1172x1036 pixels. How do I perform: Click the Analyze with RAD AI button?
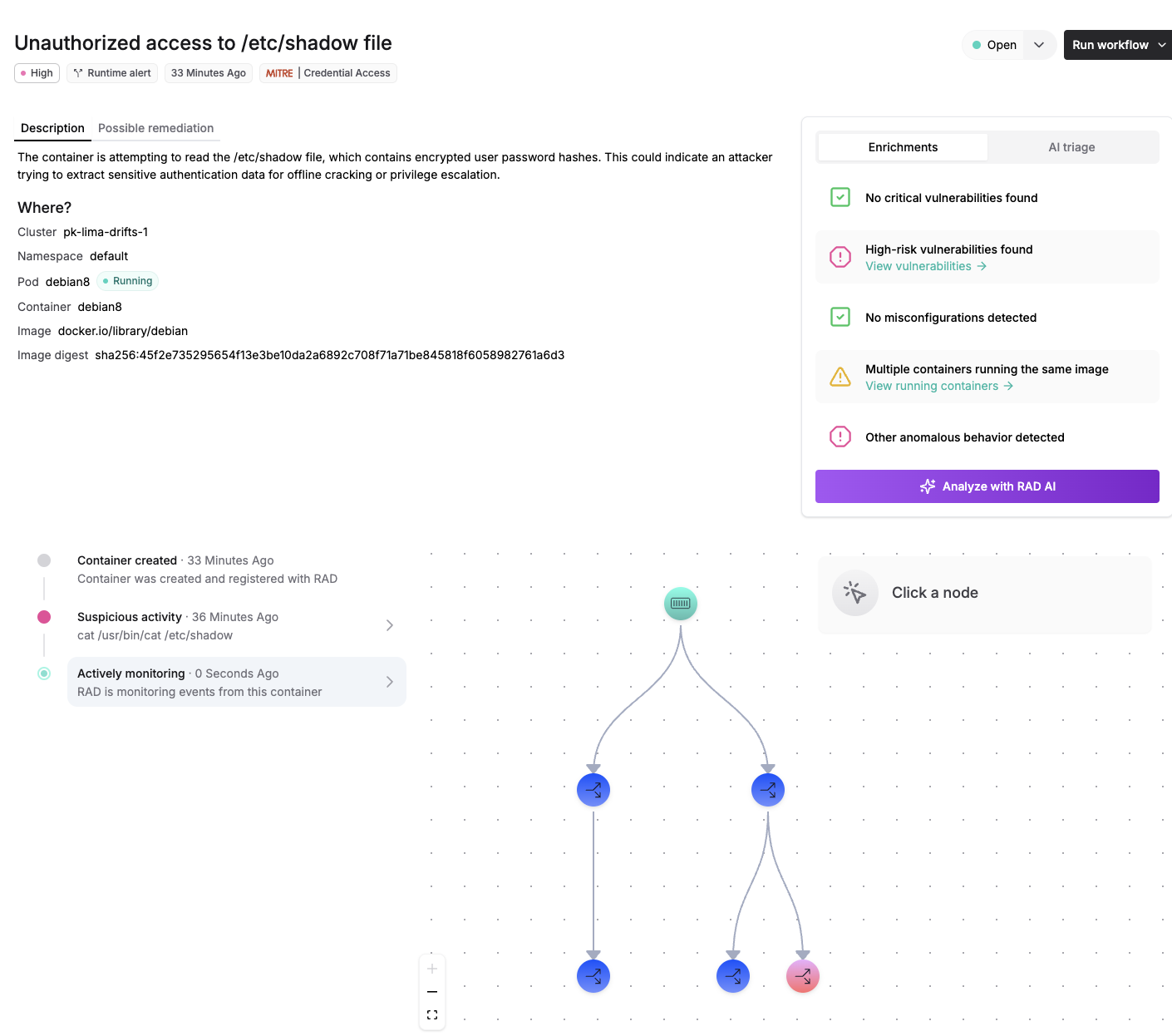coord(987,486)
